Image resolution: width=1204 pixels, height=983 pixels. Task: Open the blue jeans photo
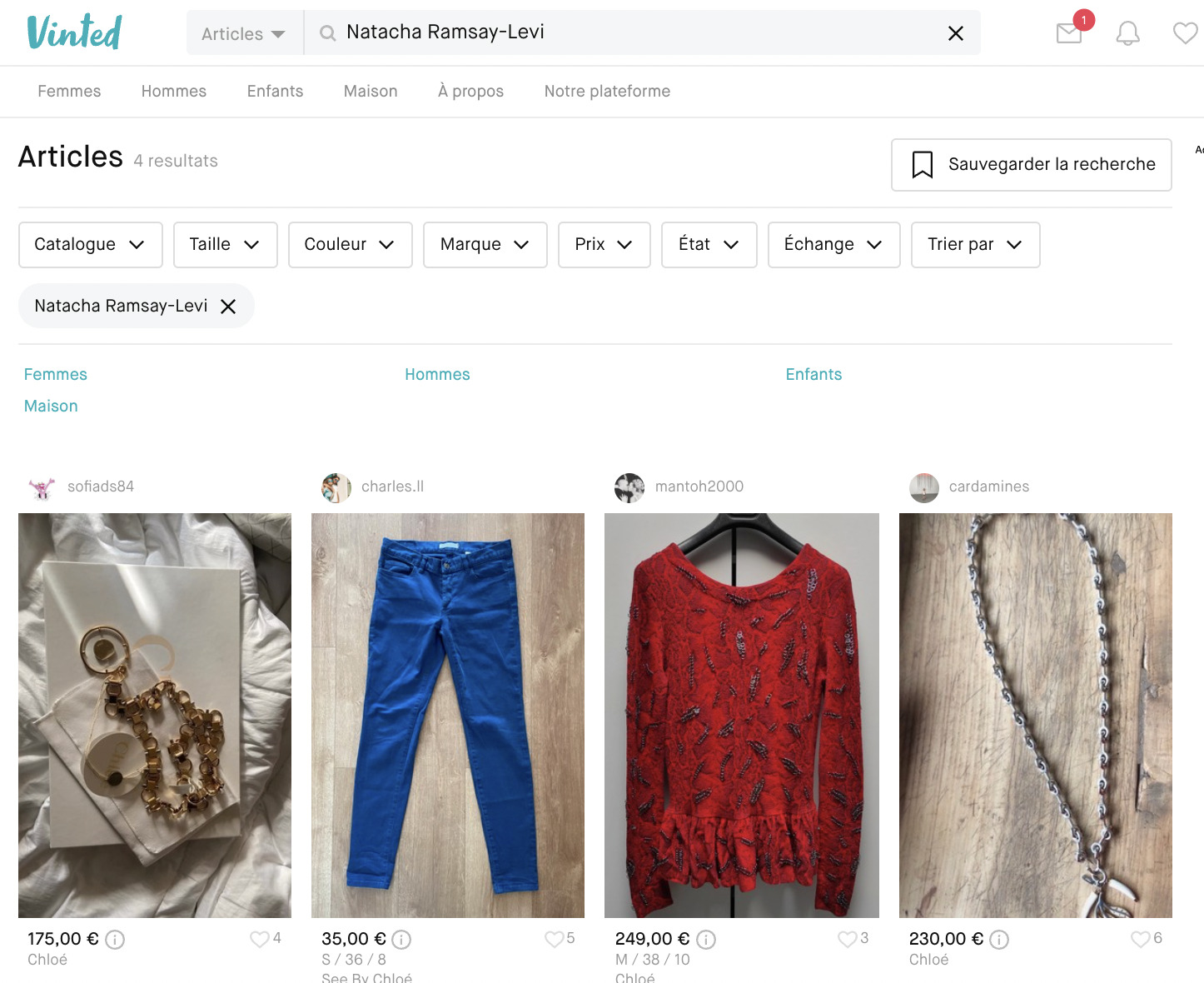(x=448, y=716)
